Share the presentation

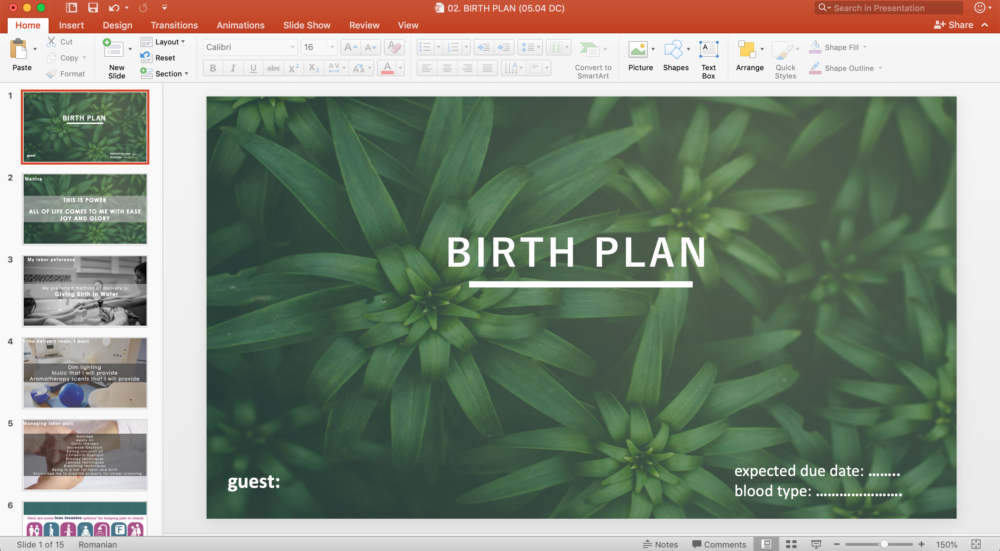pos(953,25)
